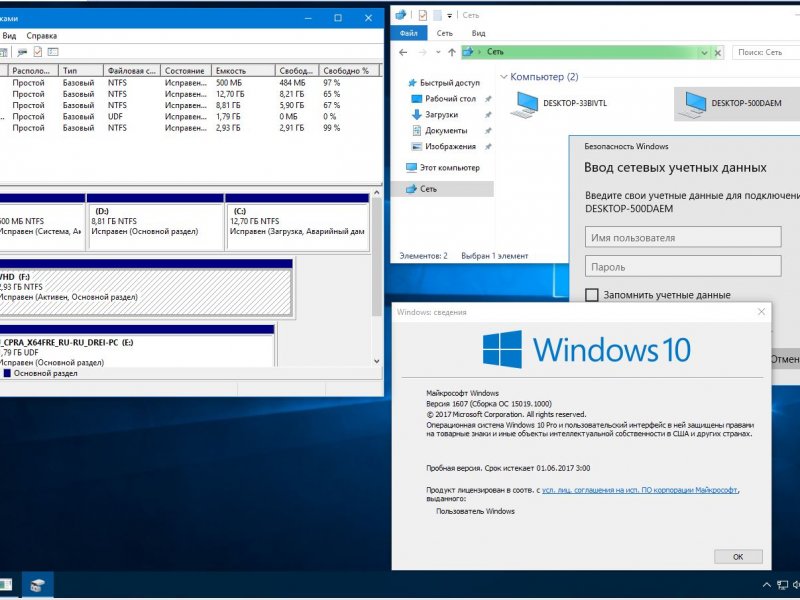Click the pin icon beside Изображения
This screenshot has width=800, height=600.
[488, 146]
